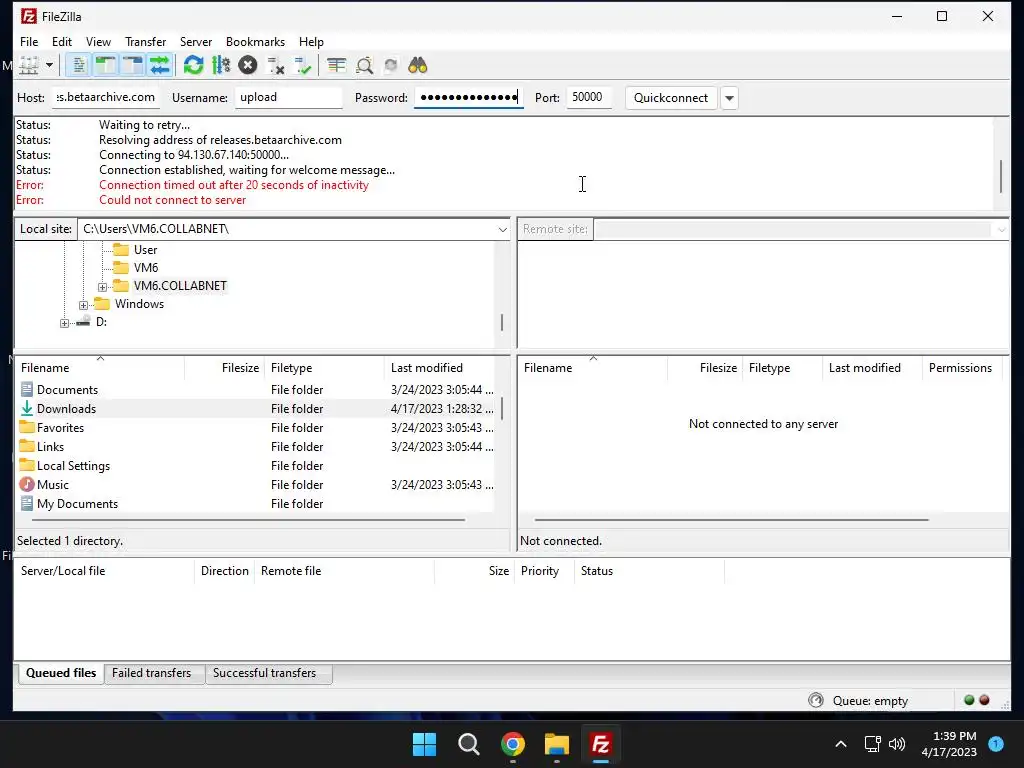This screenshot has width=1024, height=768.
Task: Select the Favorites folder row
Action: pos(255,428)
